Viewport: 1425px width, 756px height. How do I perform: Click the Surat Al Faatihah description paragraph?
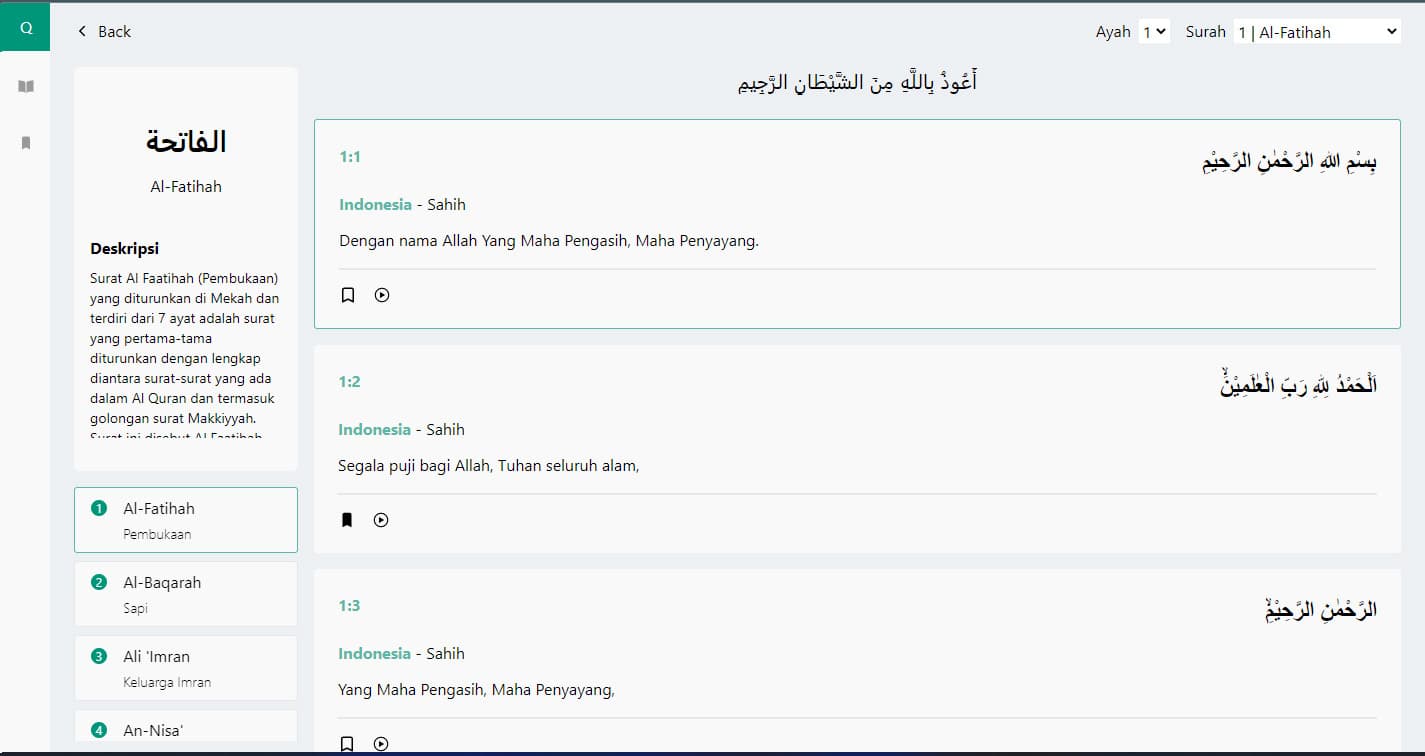pos(186,353)
